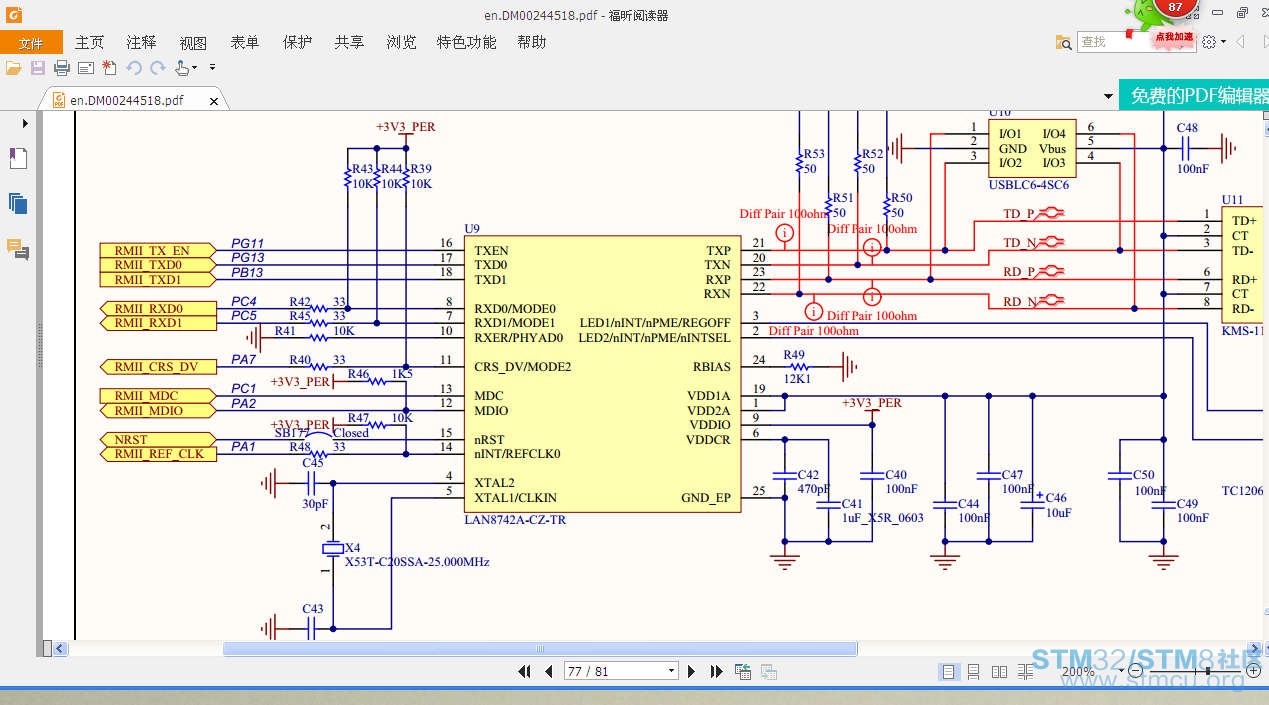Go to first page button

tap(524, 671)
